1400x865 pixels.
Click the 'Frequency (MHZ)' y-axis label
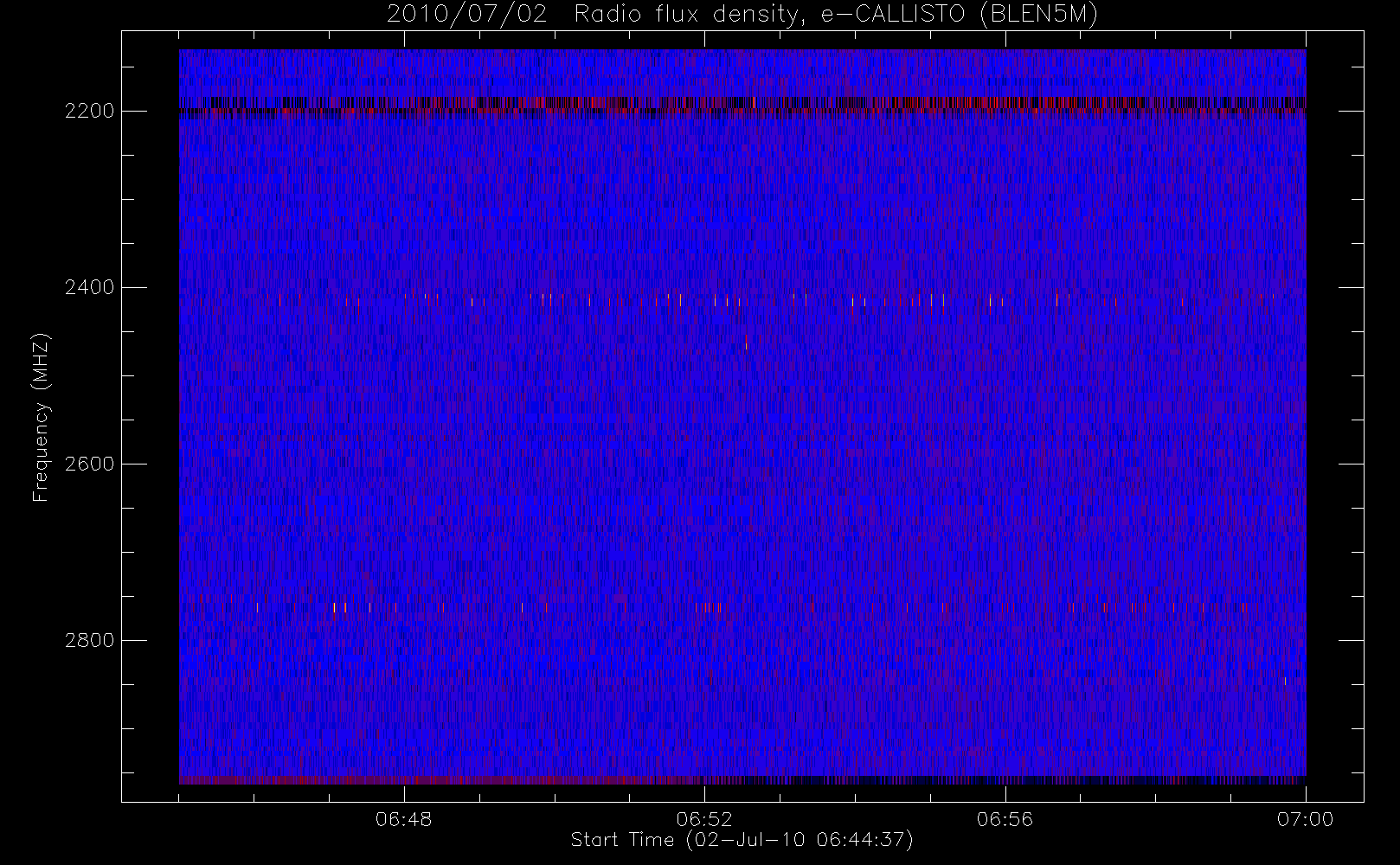click(41, 417)
